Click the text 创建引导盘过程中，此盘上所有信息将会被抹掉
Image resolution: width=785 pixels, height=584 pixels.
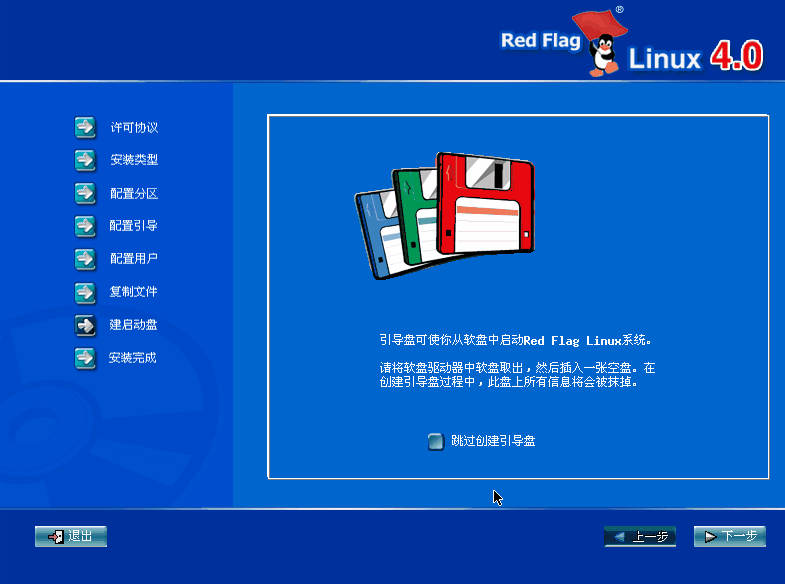pyautogui.click(x=508, y=382)
